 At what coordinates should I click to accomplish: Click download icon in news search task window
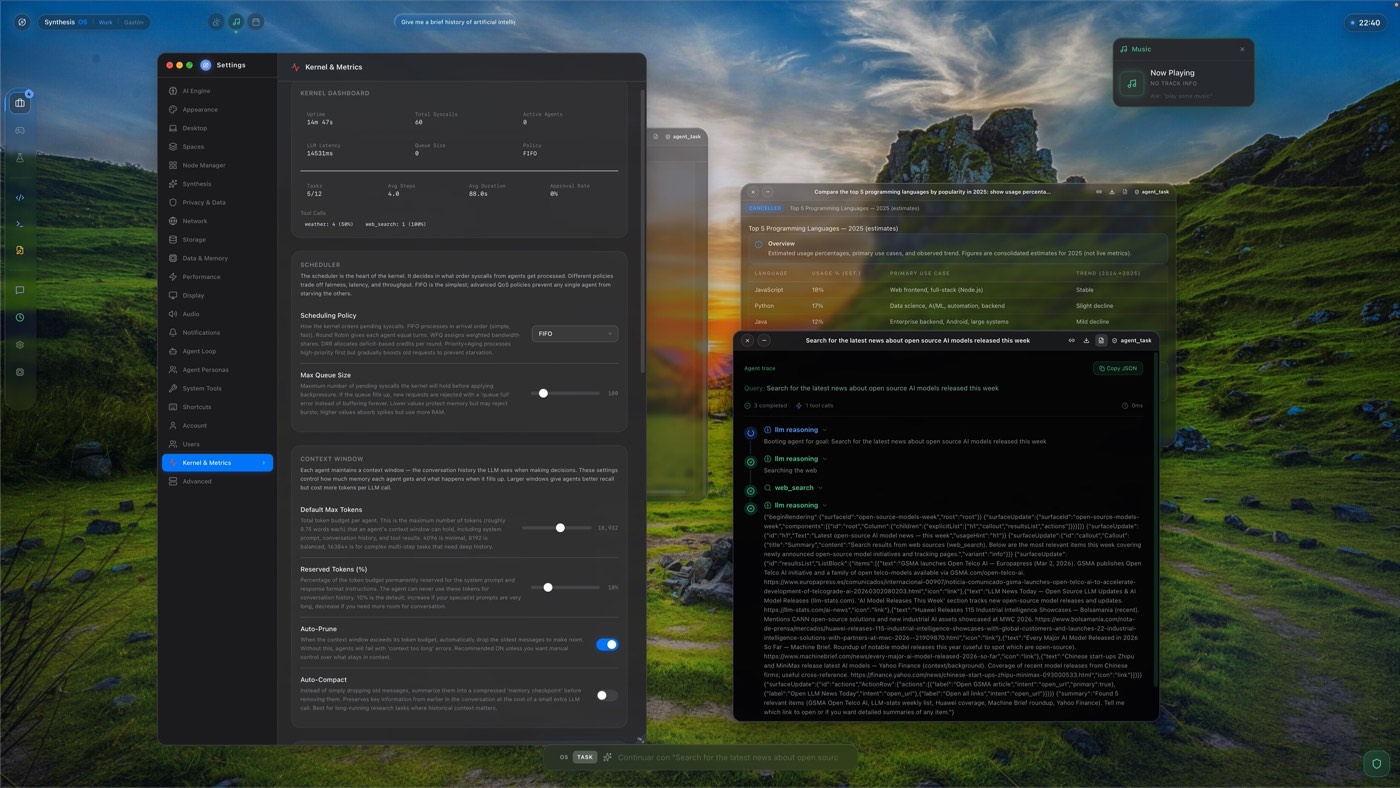point(1086,340)
